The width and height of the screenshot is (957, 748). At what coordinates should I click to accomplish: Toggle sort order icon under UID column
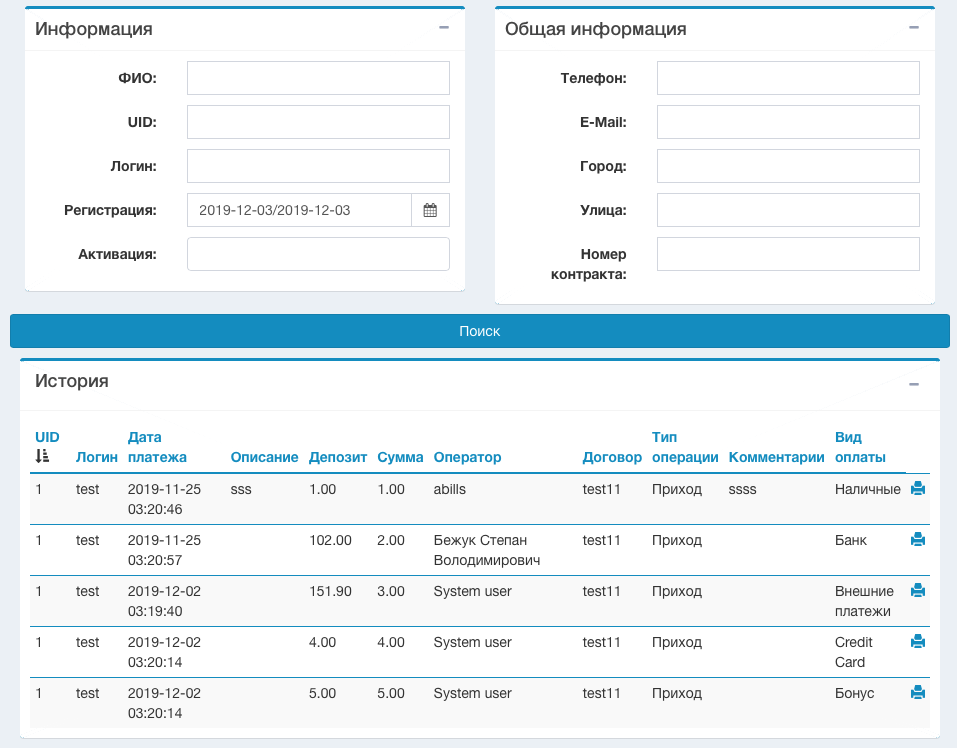pyautogui.click(x=42, y=456)
